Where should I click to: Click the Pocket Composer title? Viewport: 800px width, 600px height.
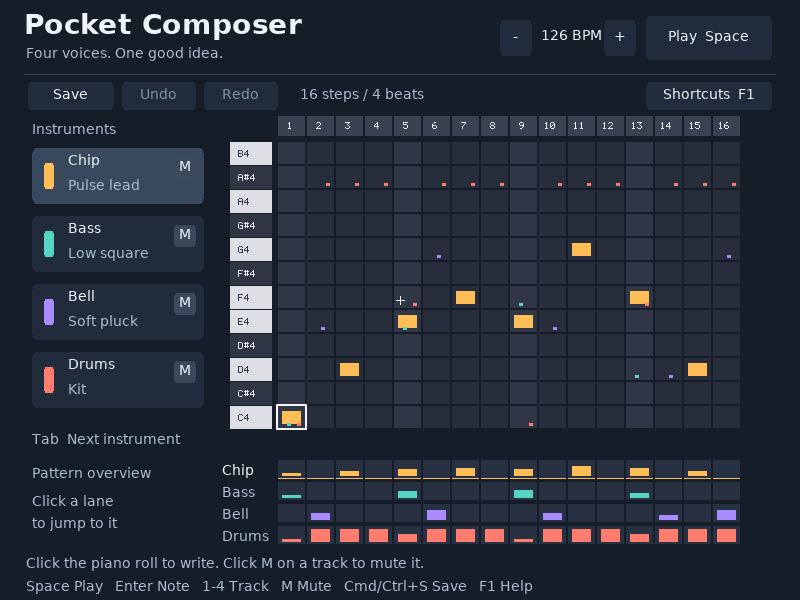[164, 24]
